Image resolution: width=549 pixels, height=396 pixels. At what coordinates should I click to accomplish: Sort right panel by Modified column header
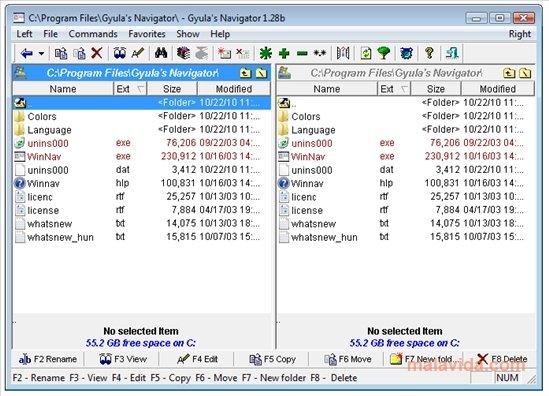click(498, 89)
